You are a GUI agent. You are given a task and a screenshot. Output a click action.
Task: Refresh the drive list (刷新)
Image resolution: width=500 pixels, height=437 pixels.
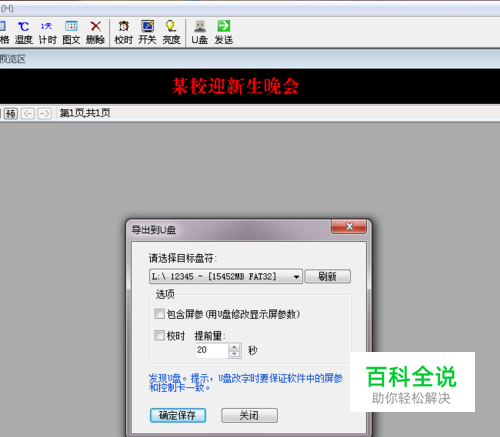pos(328,276)
